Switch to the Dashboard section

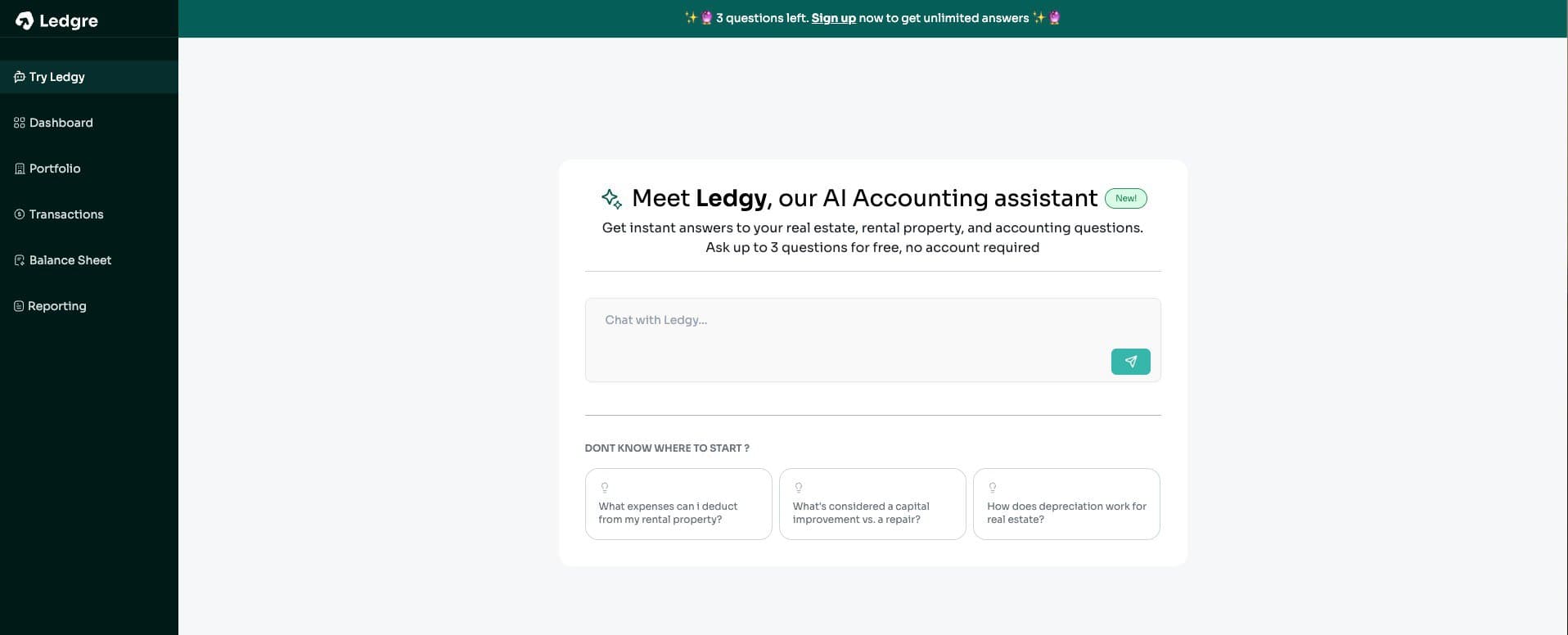[x=61, y=123]
